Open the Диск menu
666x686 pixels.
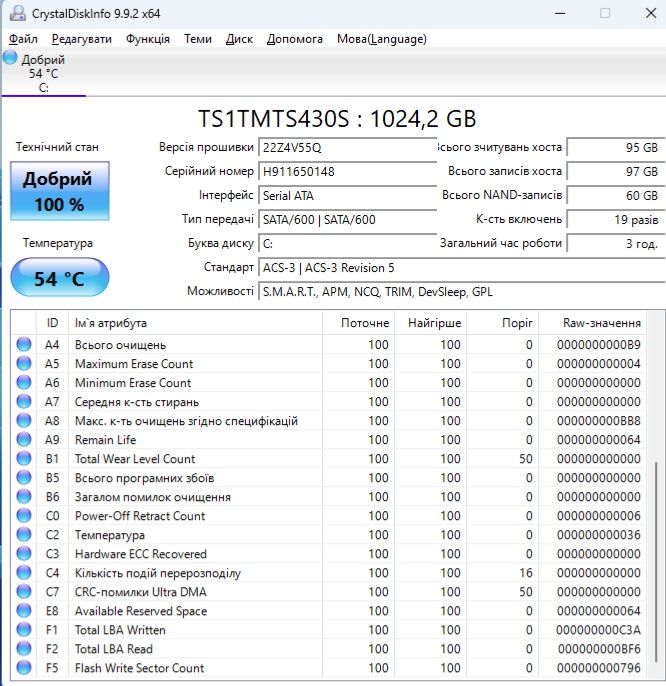pos(239,39)
